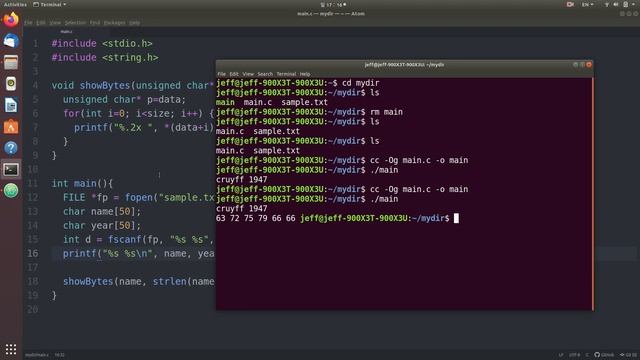The width and height of the screenshot is (640, 360).
Task: Open the Terminal window's Search menu
Action: pyautogui.click(x=265, y=74)
